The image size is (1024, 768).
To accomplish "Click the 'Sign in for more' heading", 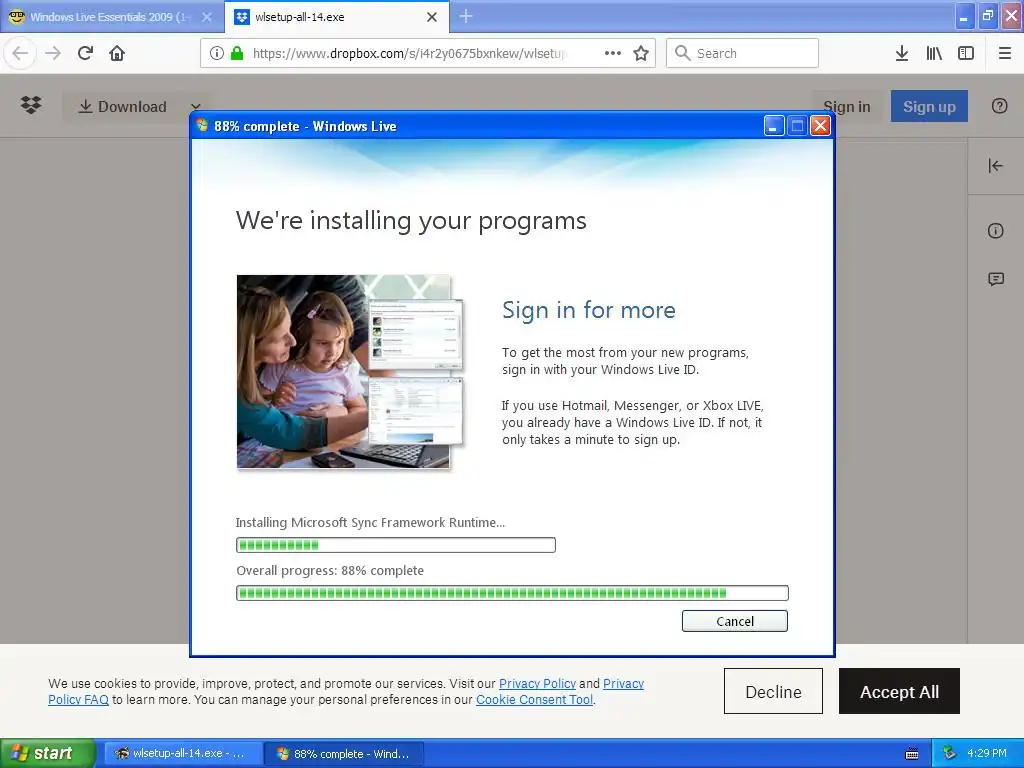I will pos(589,310).
